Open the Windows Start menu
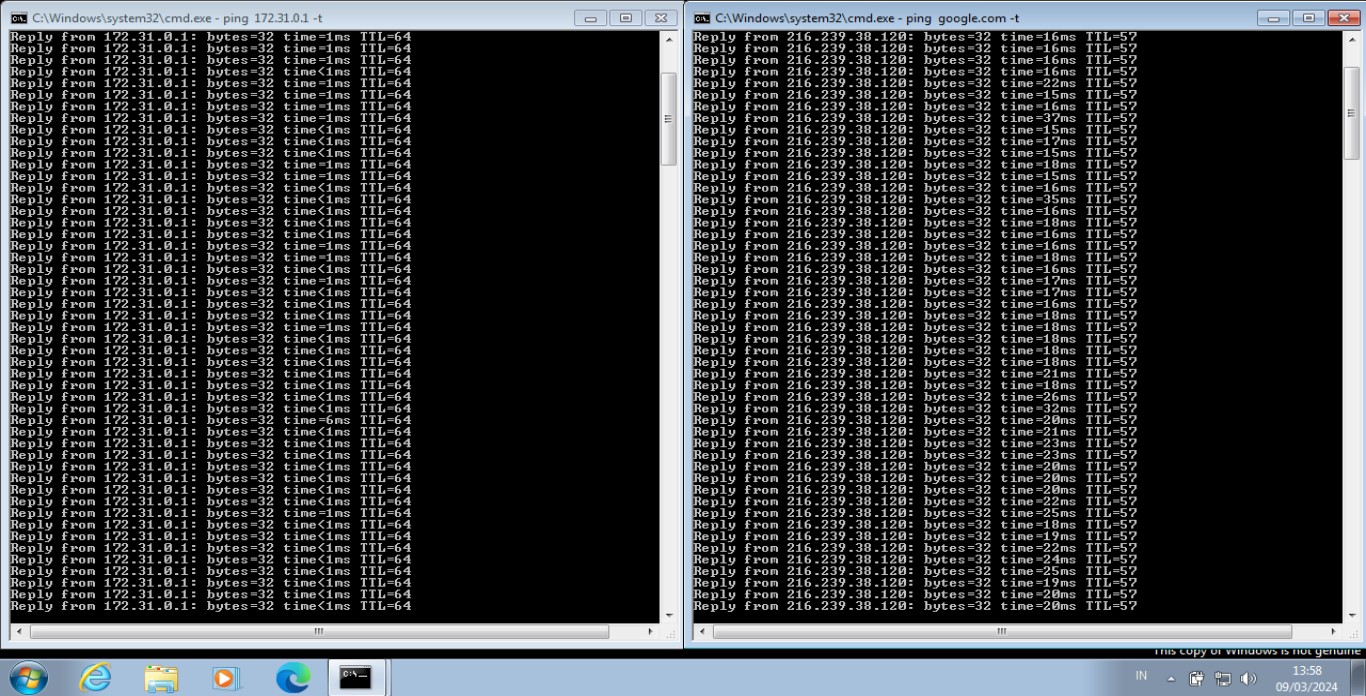Image resolution: width=1366 pixels, height=696 pixels. pyautogui.click(x=27, y=677)
